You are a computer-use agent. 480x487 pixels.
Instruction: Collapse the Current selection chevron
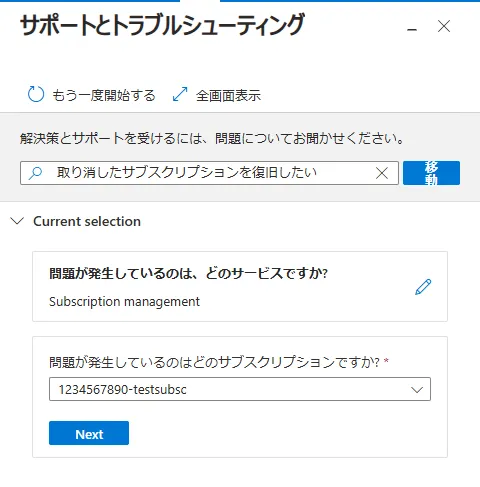[17, 221]
